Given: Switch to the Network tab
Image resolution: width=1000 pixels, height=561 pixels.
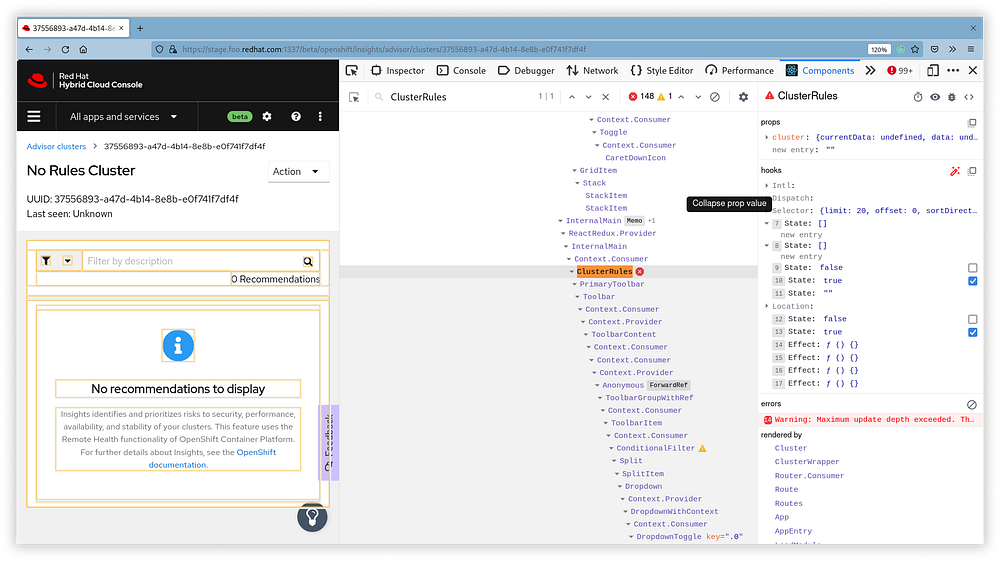Looking at the screenshot, I should pyautogui.click(x=592, y=70).
